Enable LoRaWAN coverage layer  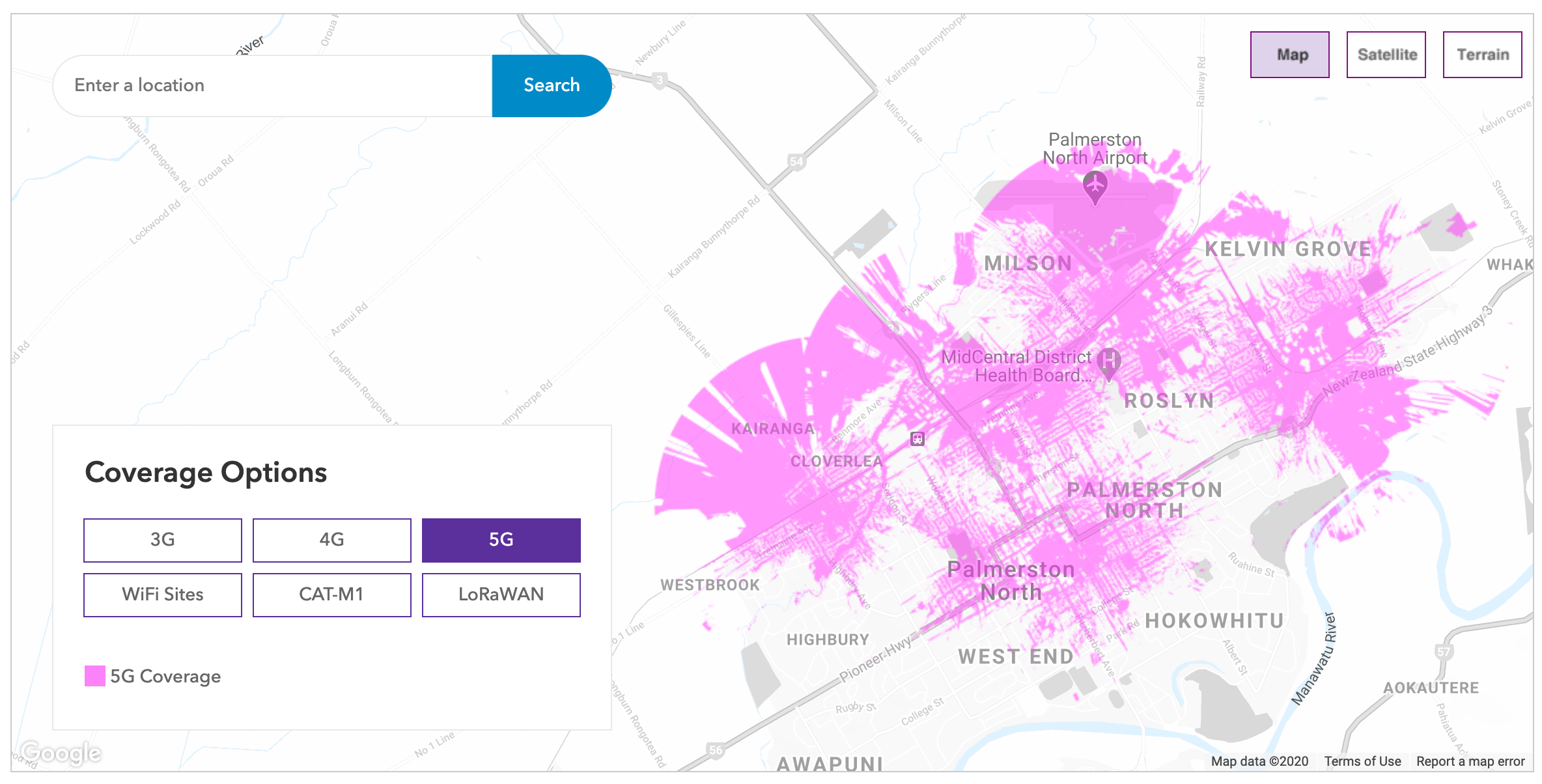pyautogui.click(x=501, y=595)
